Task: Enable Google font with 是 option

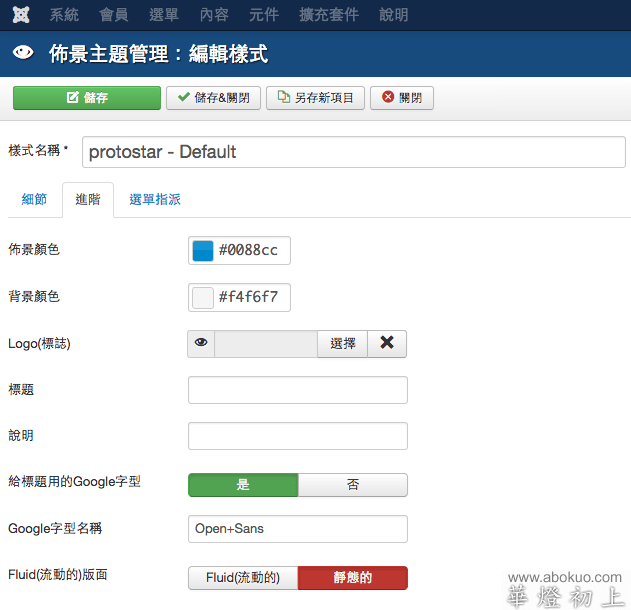Action: click(x=243, y=485)
